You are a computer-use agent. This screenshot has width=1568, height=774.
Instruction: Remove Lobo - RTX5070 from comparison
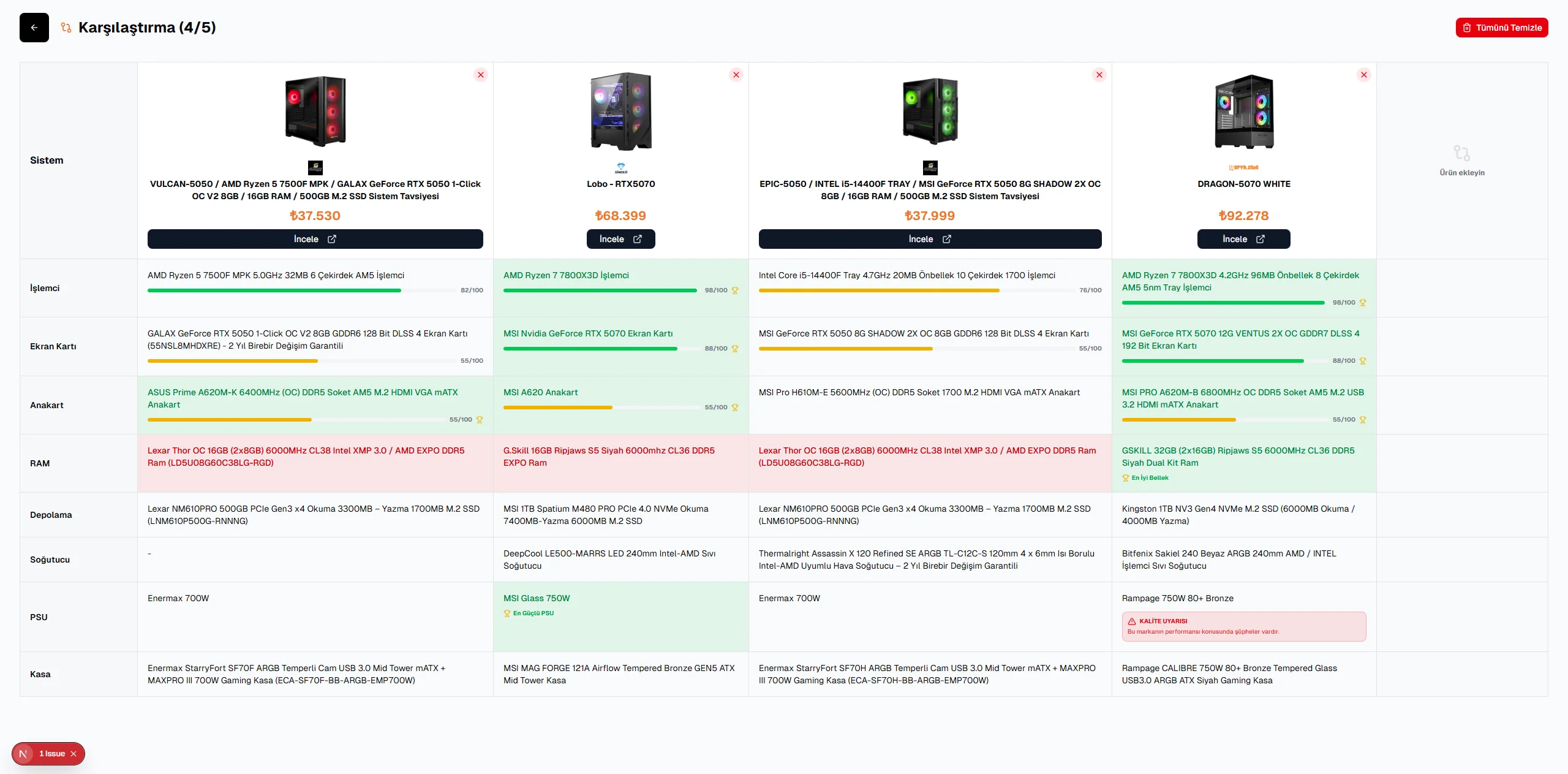click(x=736, y=75)
